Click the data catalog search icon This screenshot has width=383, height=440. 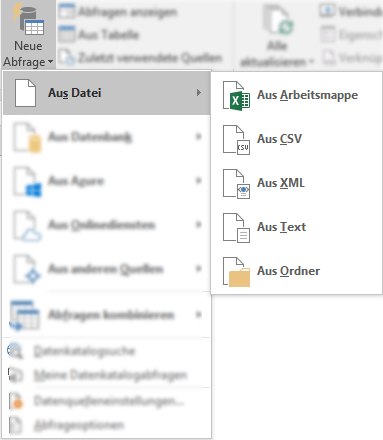[x=15, y=351]
